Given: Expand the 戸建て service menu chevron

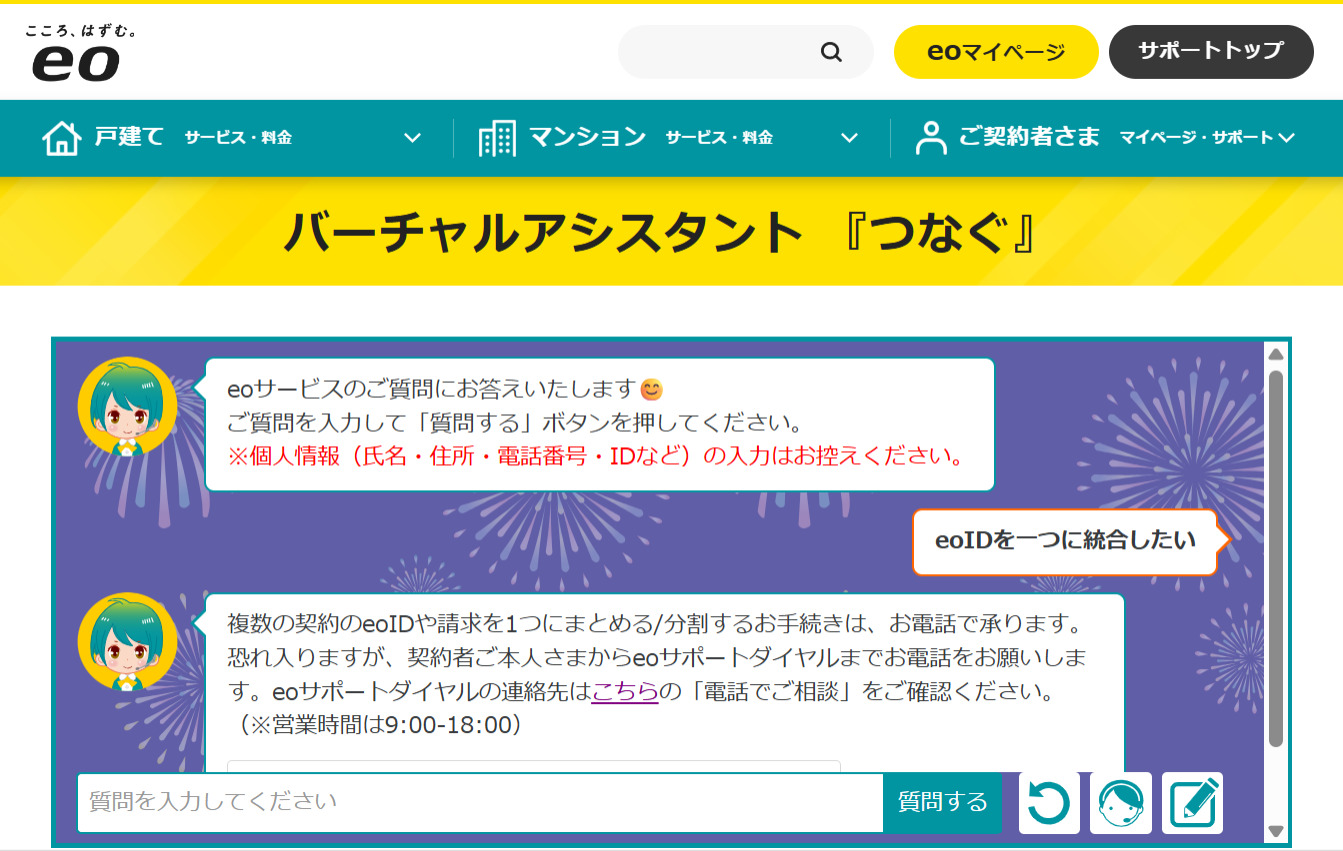Looking at the screenshot, I should [412, 138].
